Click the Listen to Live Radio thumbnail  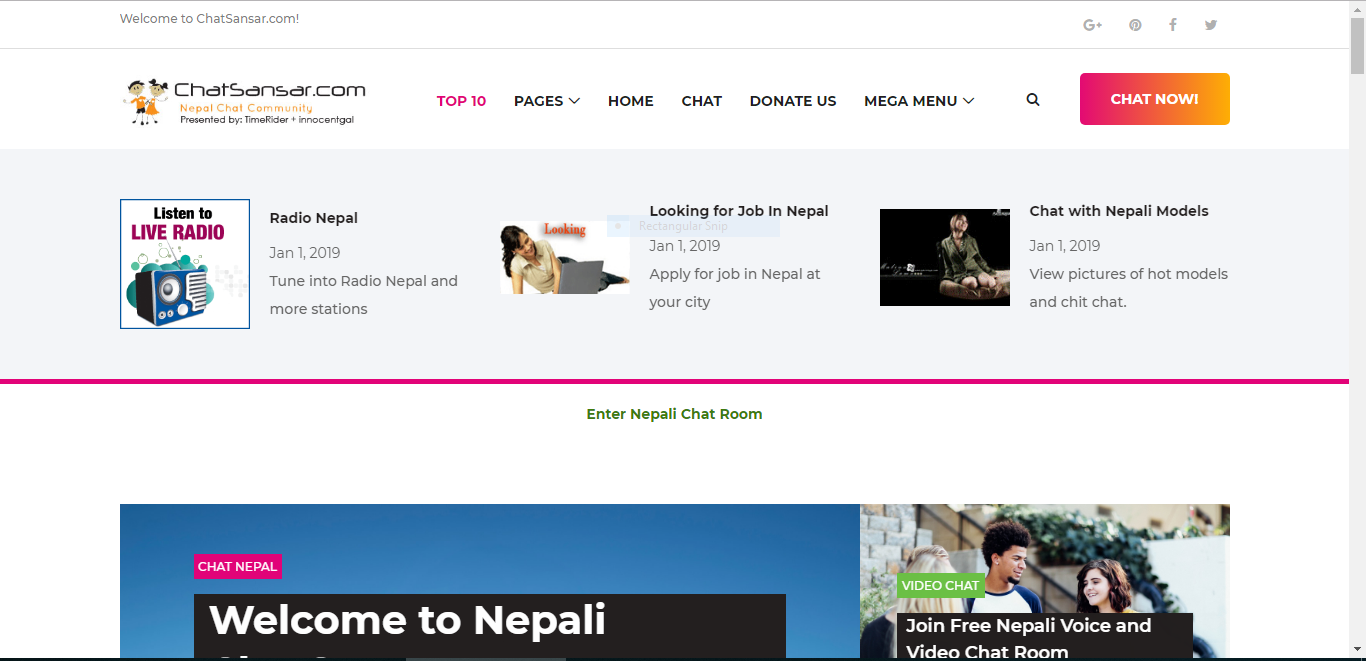pos(184,263)
